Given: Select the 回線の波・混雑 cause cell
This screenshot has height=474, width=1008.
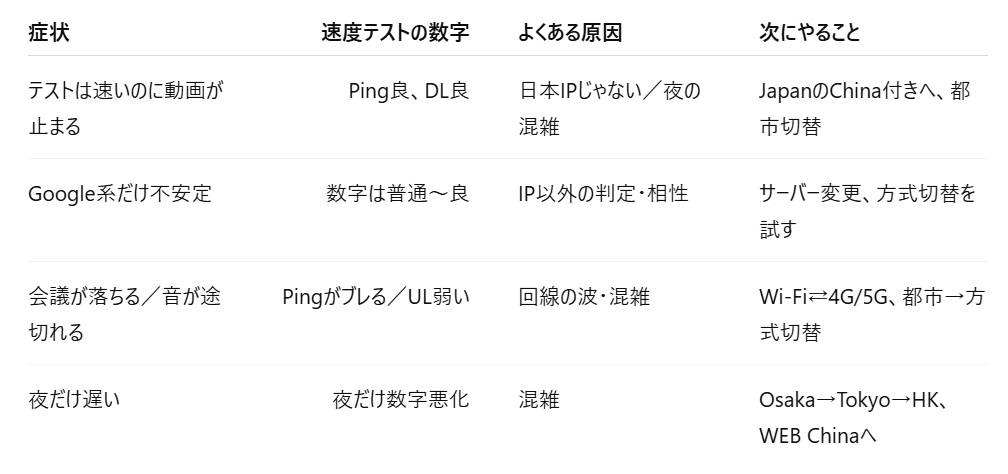Looking at the screenshot, I should click(x=584, y=296).
